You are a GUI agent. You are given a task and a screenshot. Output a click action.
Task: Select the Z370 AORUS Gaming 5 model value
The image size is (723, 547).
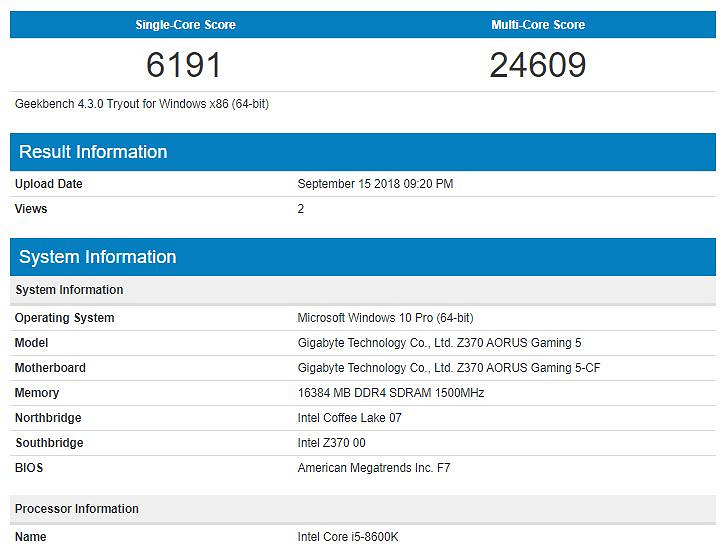pos(439,343)
